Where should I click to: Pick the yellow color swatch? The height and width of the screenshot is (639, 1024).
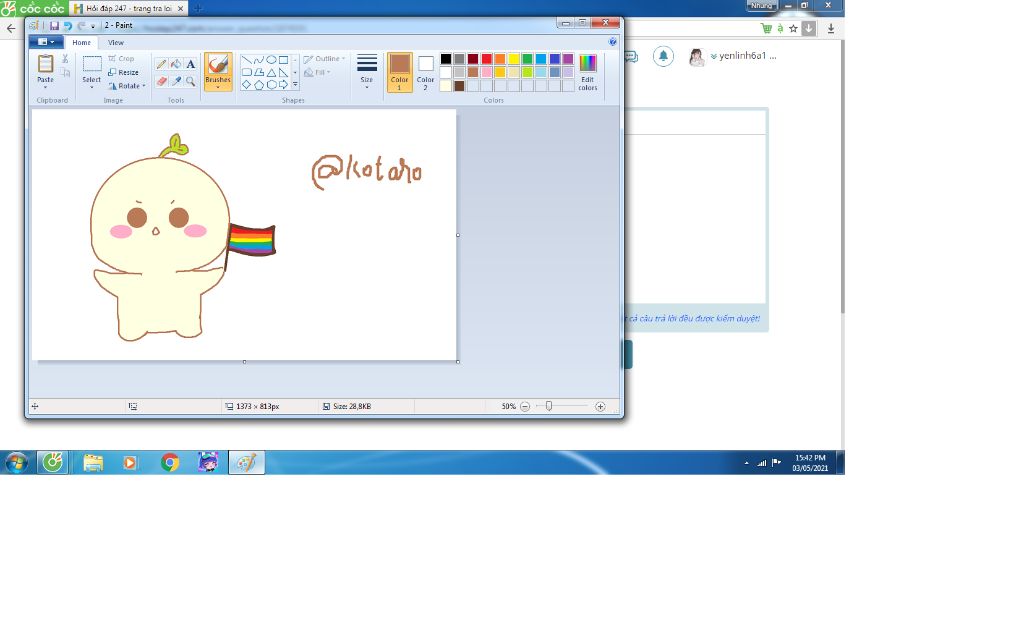(x=514, y=59)
